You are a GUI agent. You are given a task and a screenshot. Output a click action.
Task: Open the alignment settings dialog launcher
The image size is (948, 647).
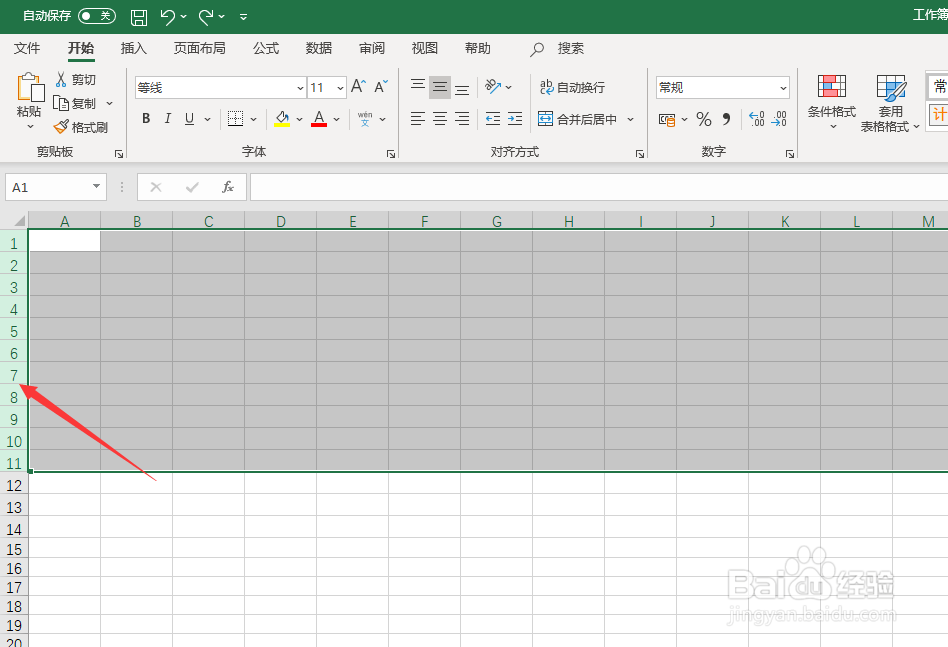coord(640,154)
